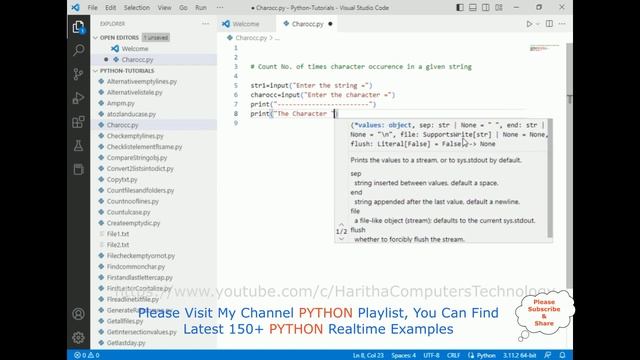Click the VS Code logo in title bar
The image size is (640, 360).
76,7
